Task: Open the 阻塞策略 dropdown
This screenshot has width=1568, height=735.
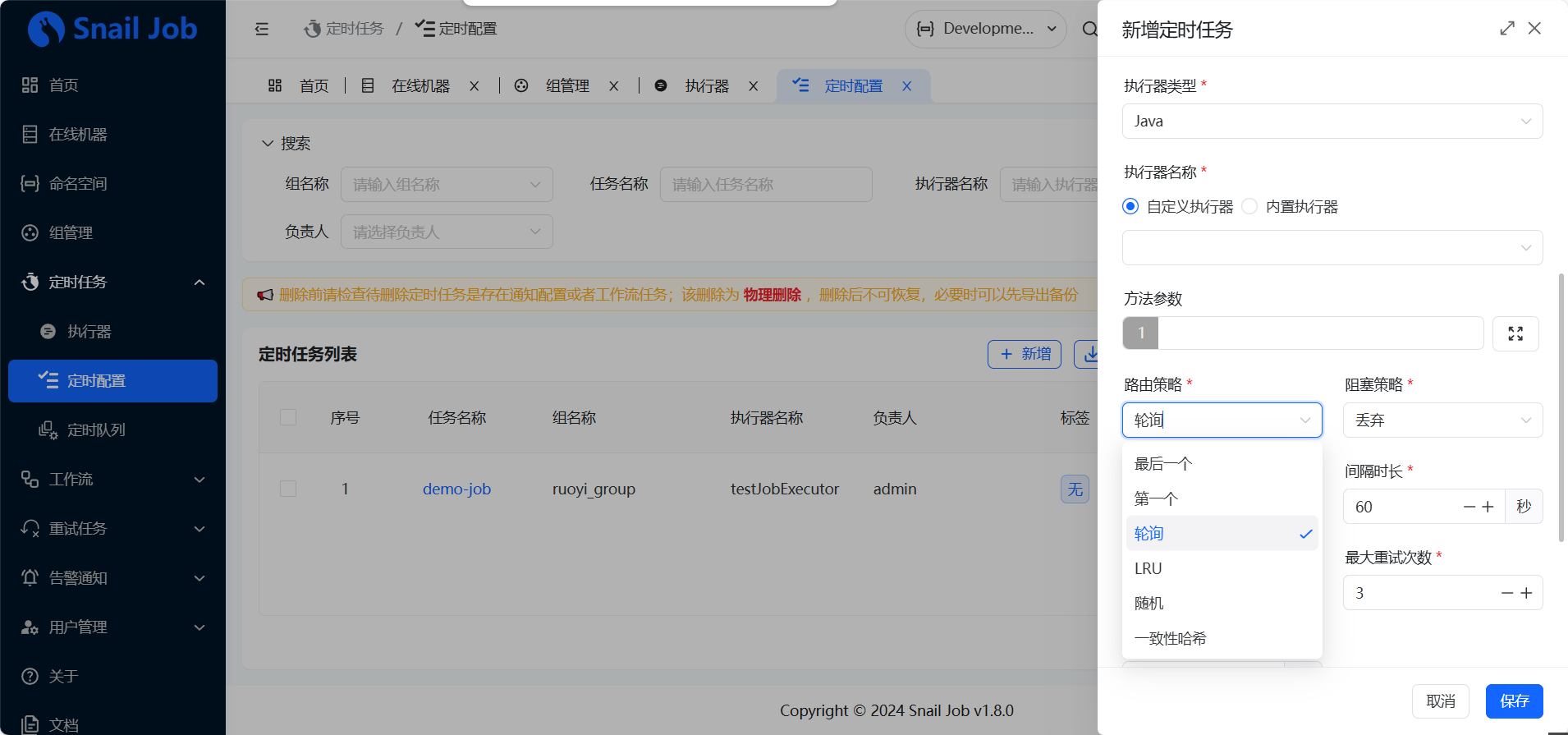Action: point(1442,420)
